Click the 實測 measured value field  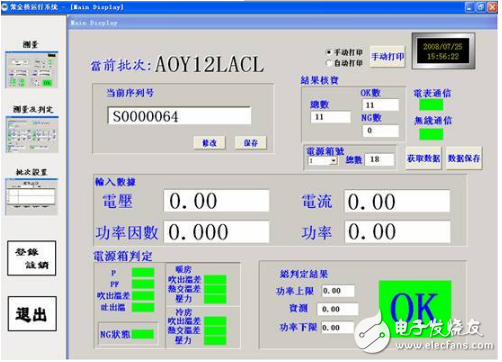click(338, 309)
